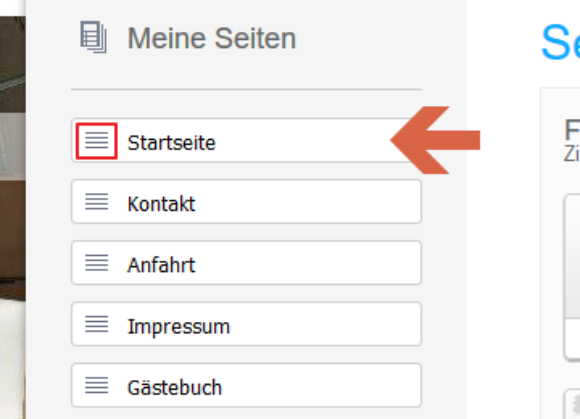
Task: Select the Impressum page entry
Action: [x=246, y=324]
